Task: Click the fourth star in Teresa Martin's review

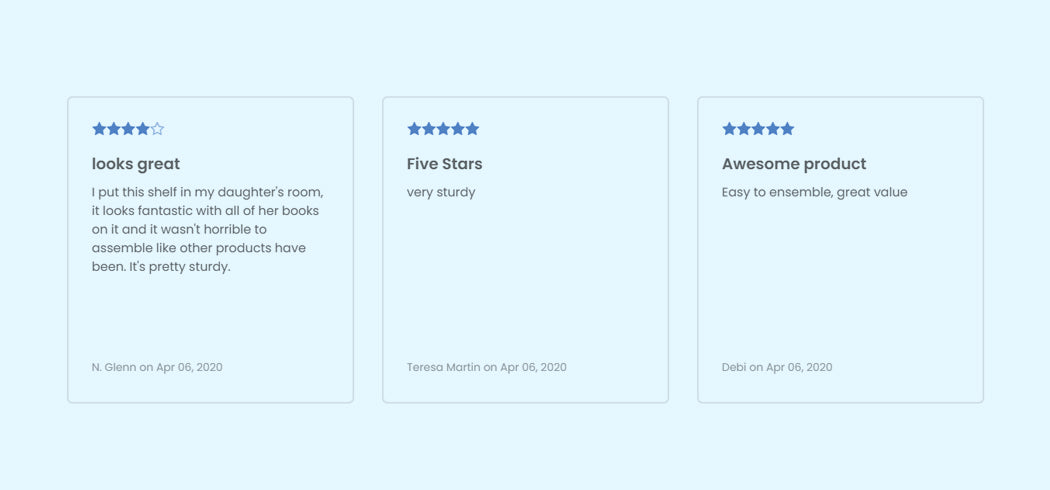Action: tap(458, 129)
